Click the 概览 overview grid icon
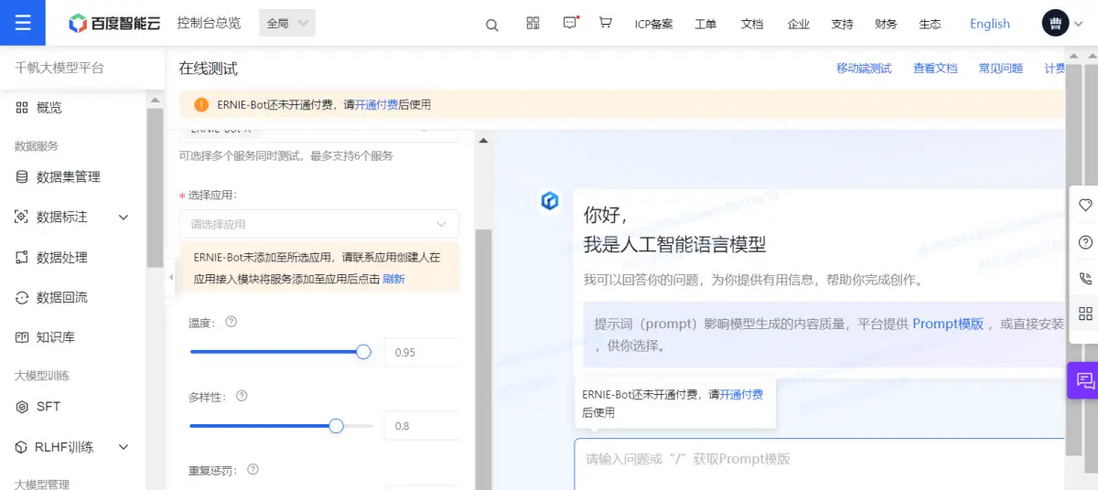 point(22,108)
